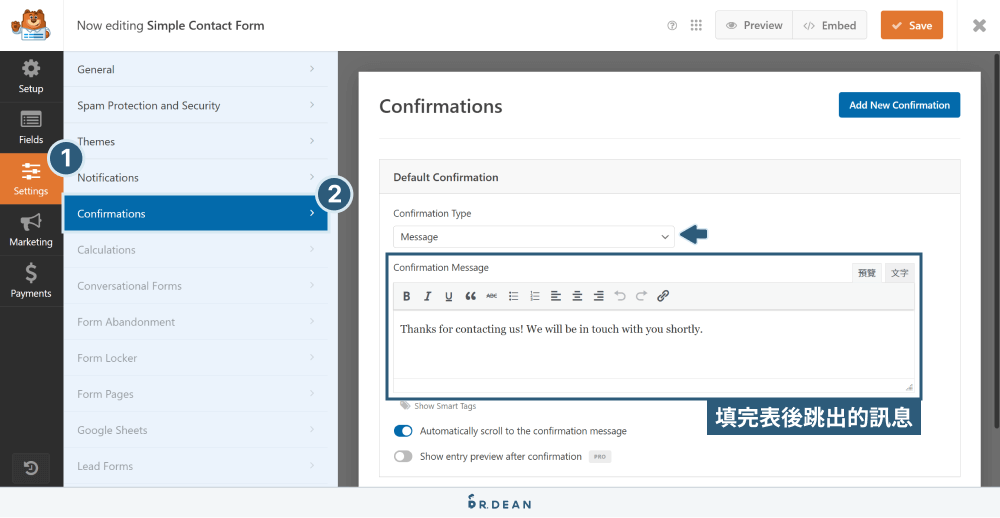
Task: Open the Payments dollar panel
Action: click(31, 281)
